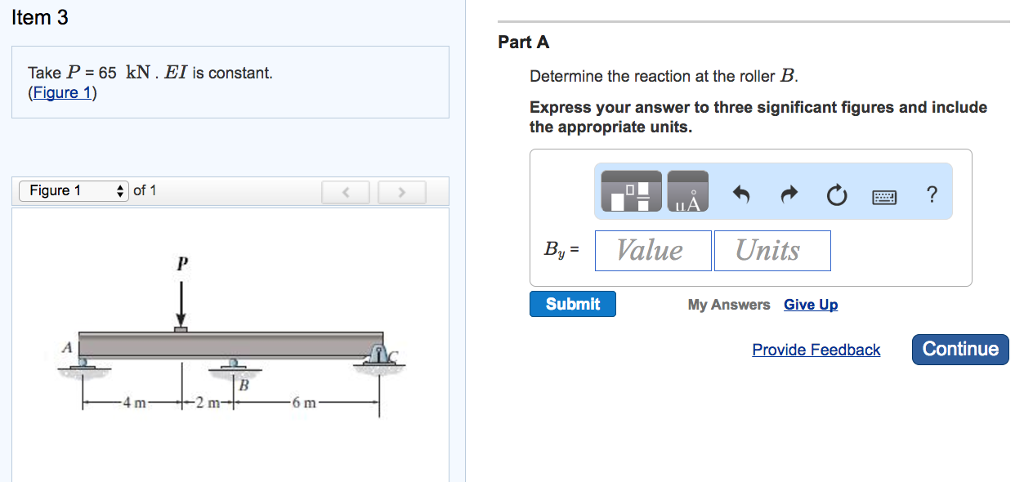Screen dimensions: 1024x482
Task: Click the Units input field
Action: 771,250
